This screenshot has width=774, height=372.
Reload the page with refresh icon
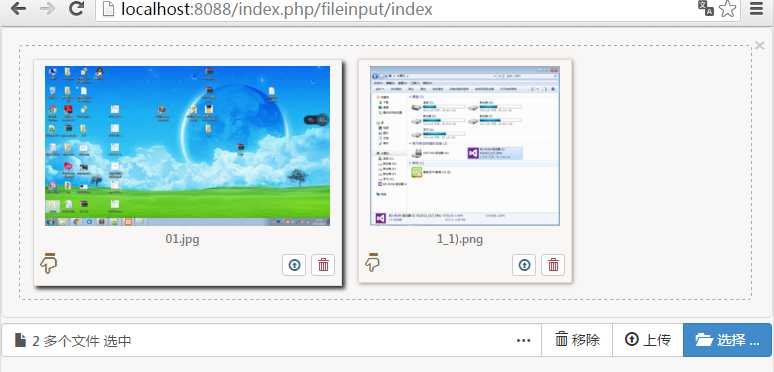click(x=76, y=8)
